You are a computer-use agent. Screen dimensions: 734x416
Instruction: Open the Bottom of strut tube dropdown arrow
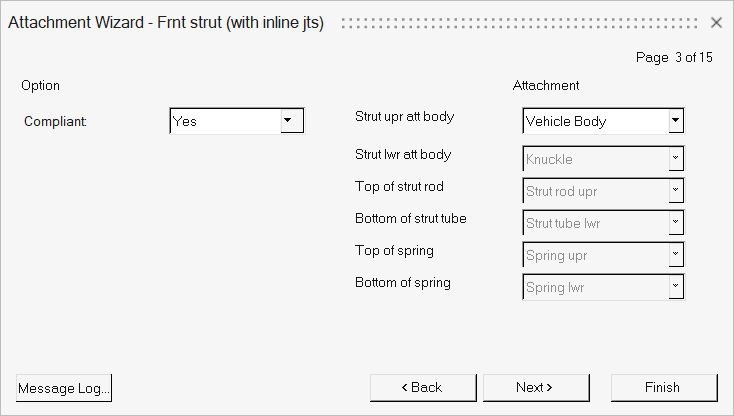[x=676, y=223]
